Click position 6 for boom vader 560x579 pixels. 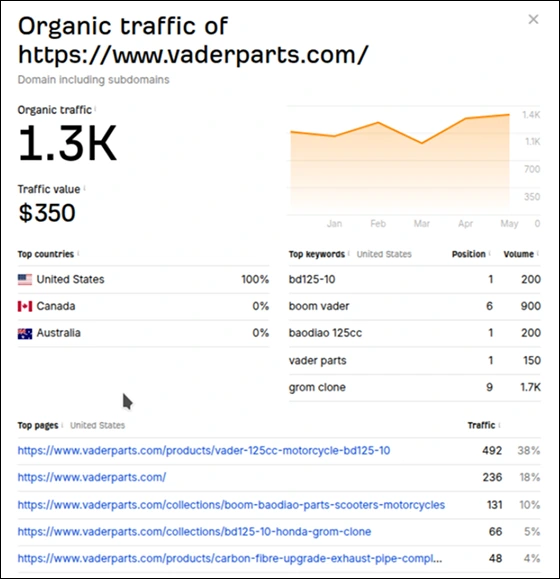(x=489, y=306)
